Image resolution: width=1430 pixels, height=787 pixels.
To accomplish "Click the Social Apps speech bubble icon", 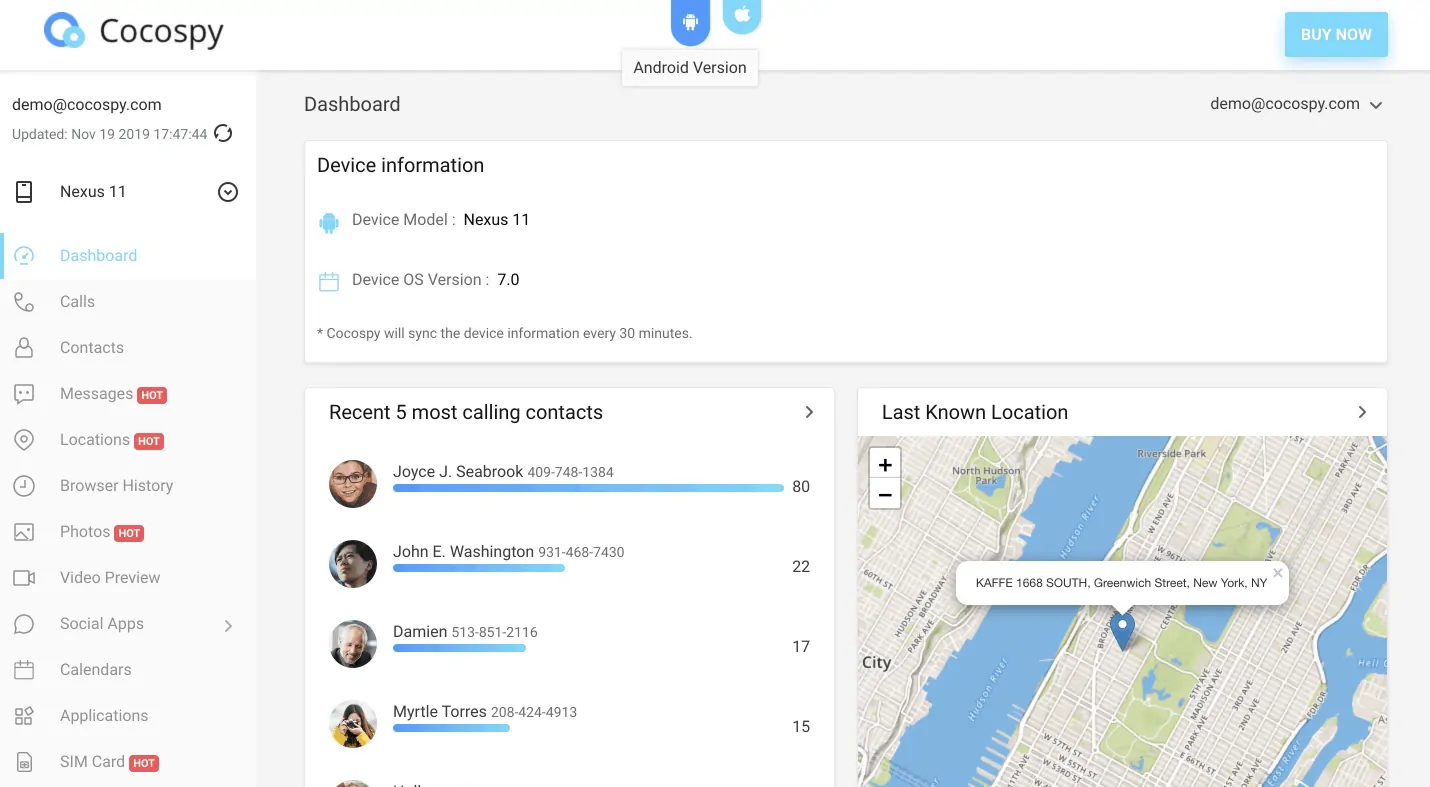I will tap(24, 624).
